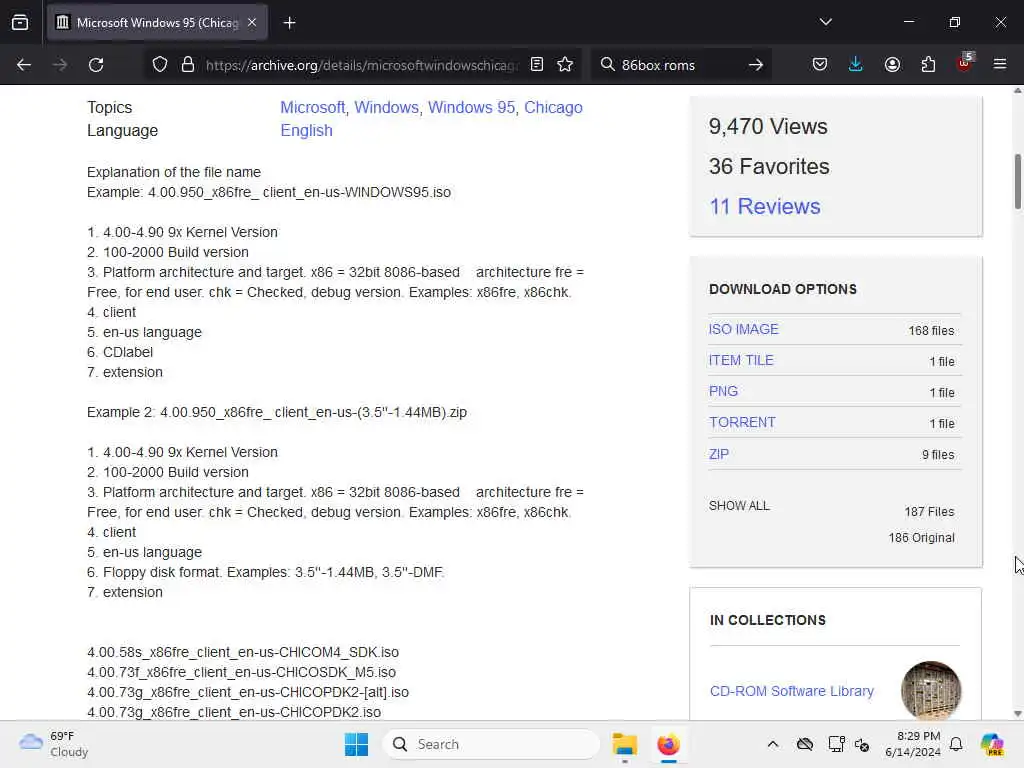Screen dimensions: 1024x768
Task: Go forward to the next page
Action: (x=60, y=65)
